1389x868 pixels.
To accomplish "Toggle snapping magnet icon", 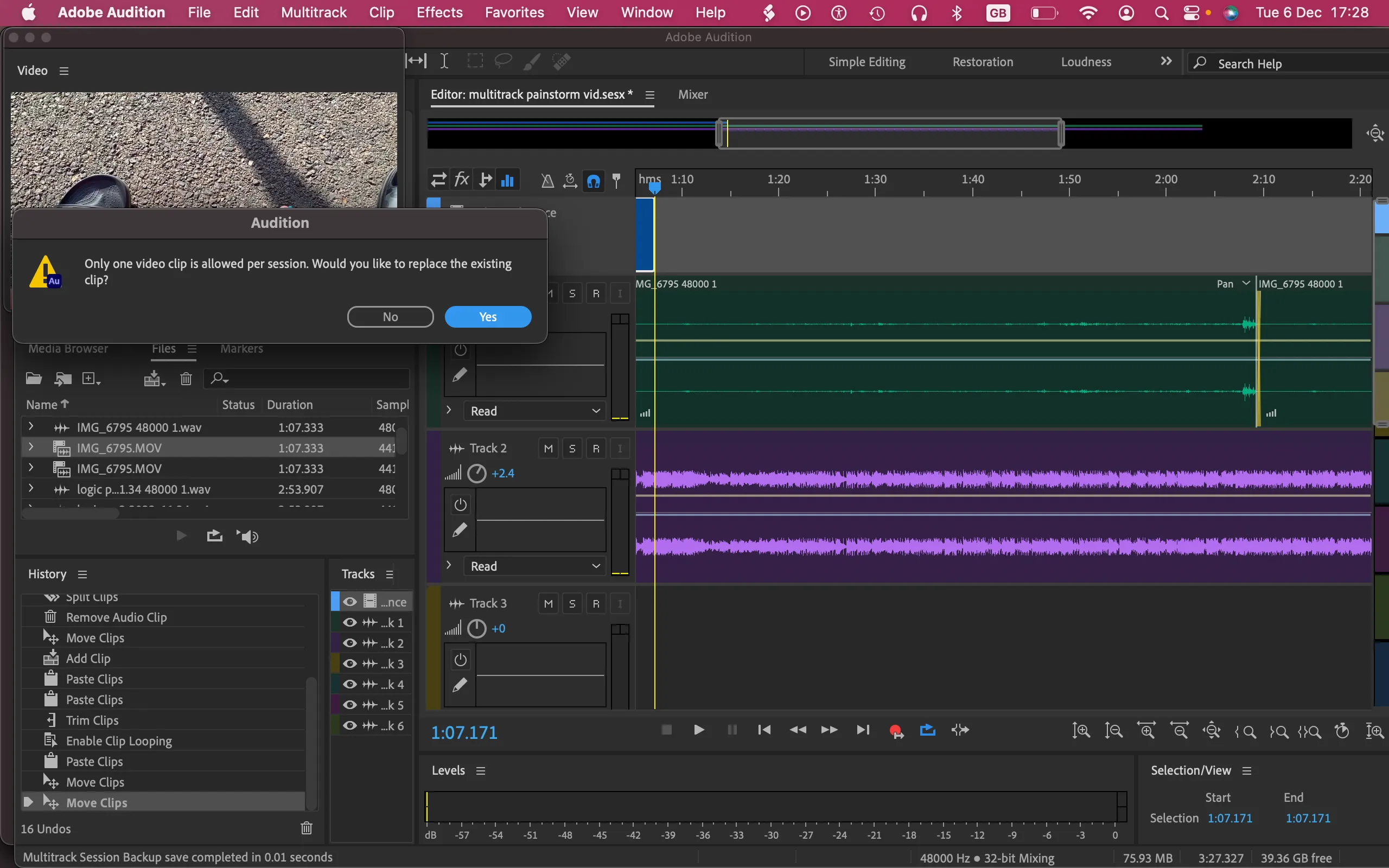I will click(x=594, y=181).
